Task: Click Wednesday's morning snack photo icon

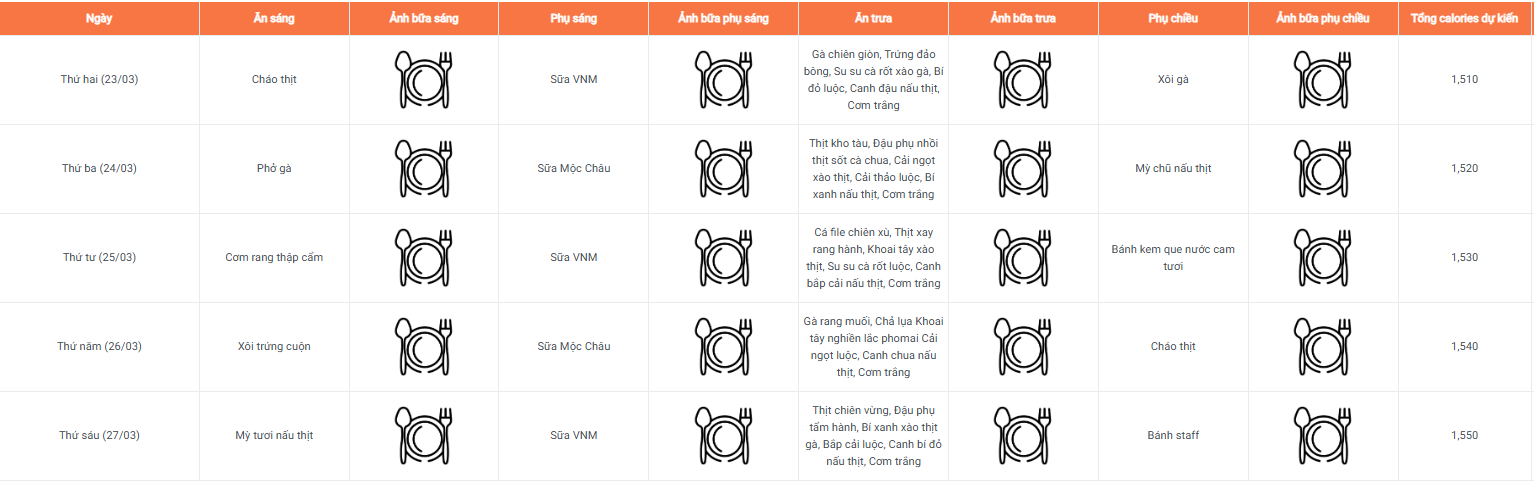Action: 723,257
